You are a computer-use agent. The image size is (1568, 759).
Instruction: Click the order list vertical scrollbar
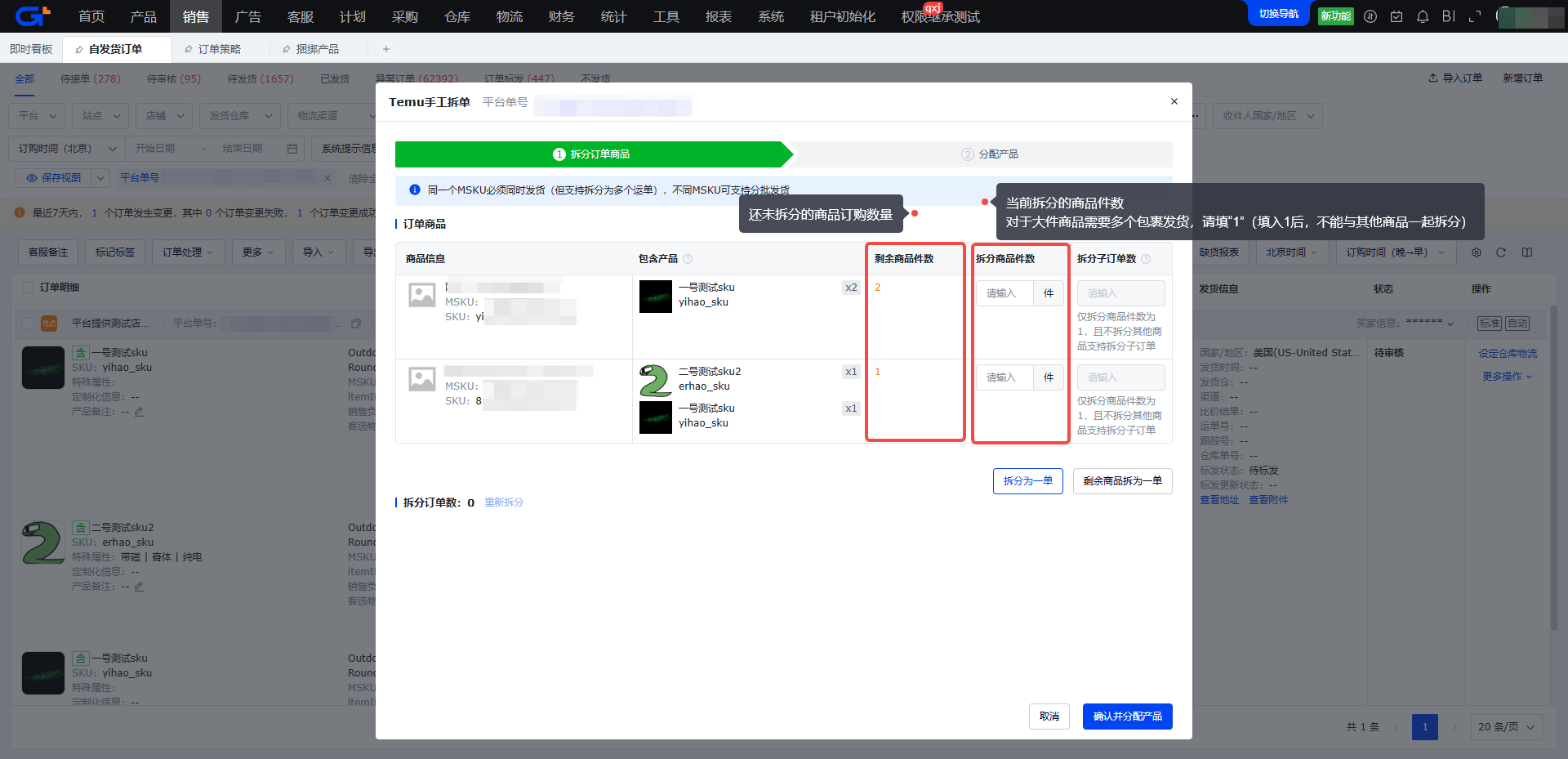(1553, 467)
